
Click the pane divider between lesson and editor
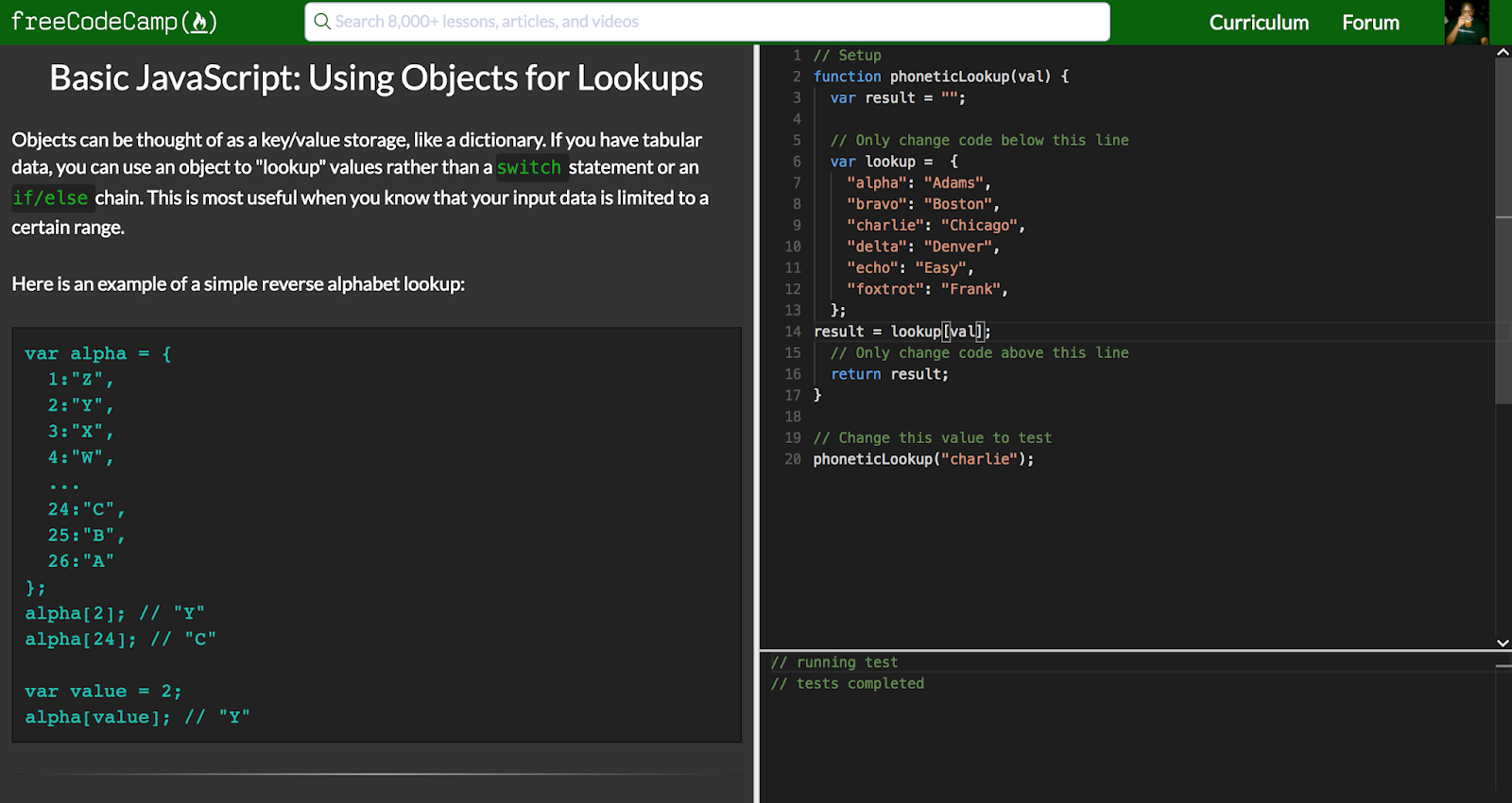click(756, 423)
